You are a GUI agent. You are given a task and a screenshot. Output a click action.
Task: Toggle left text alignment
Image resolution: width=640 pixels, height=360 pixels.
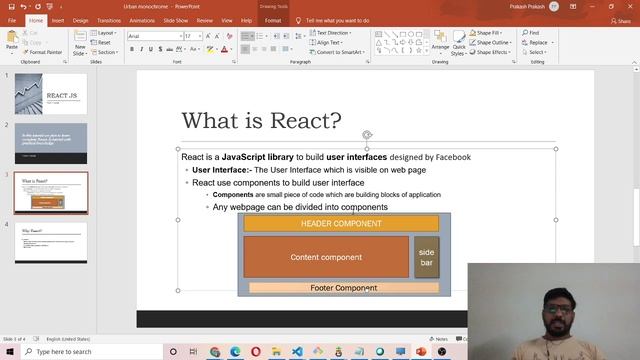tap(245, 49)
